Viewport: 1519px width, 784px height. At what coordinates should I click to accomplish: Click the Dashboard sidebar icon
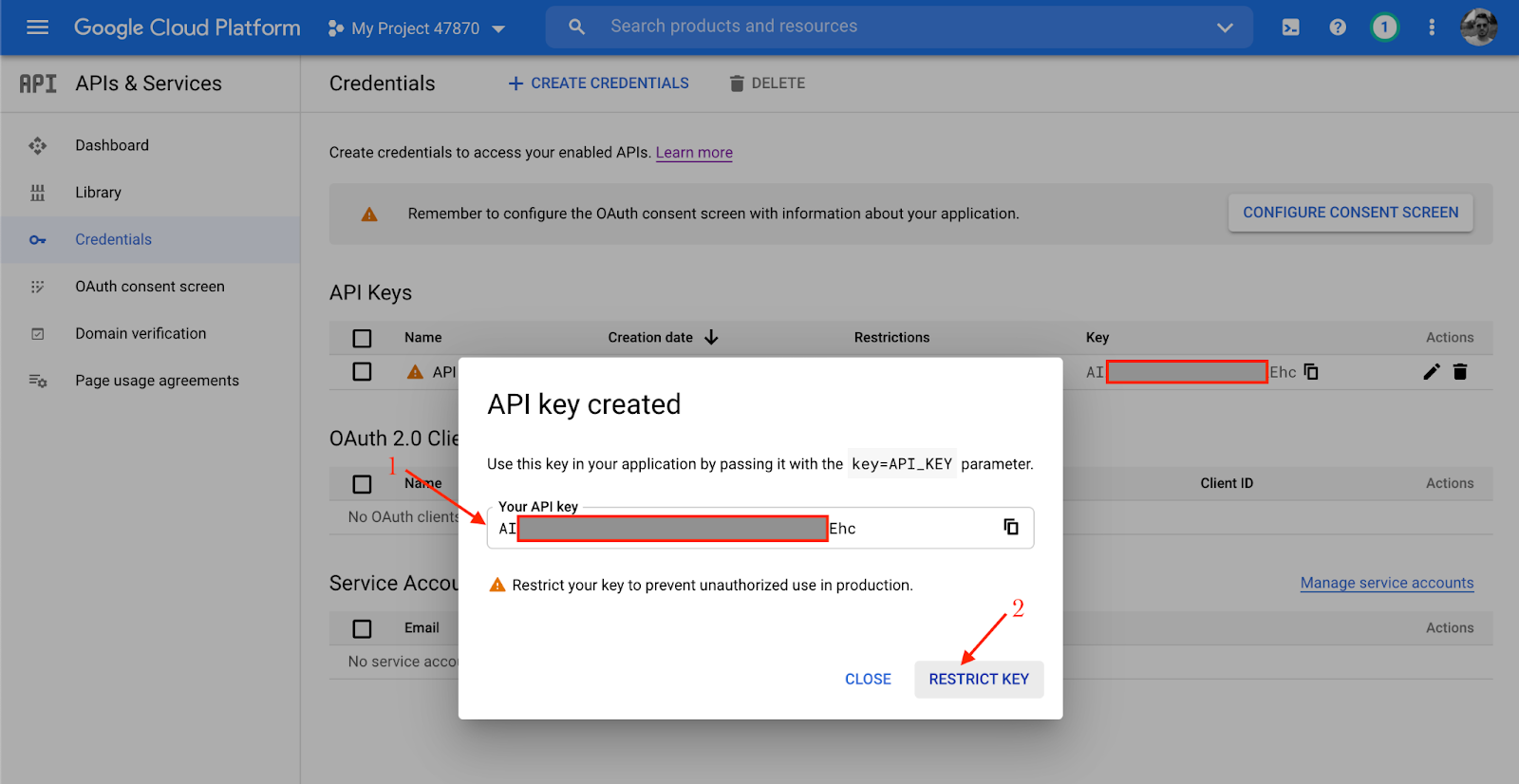point(38,145)
